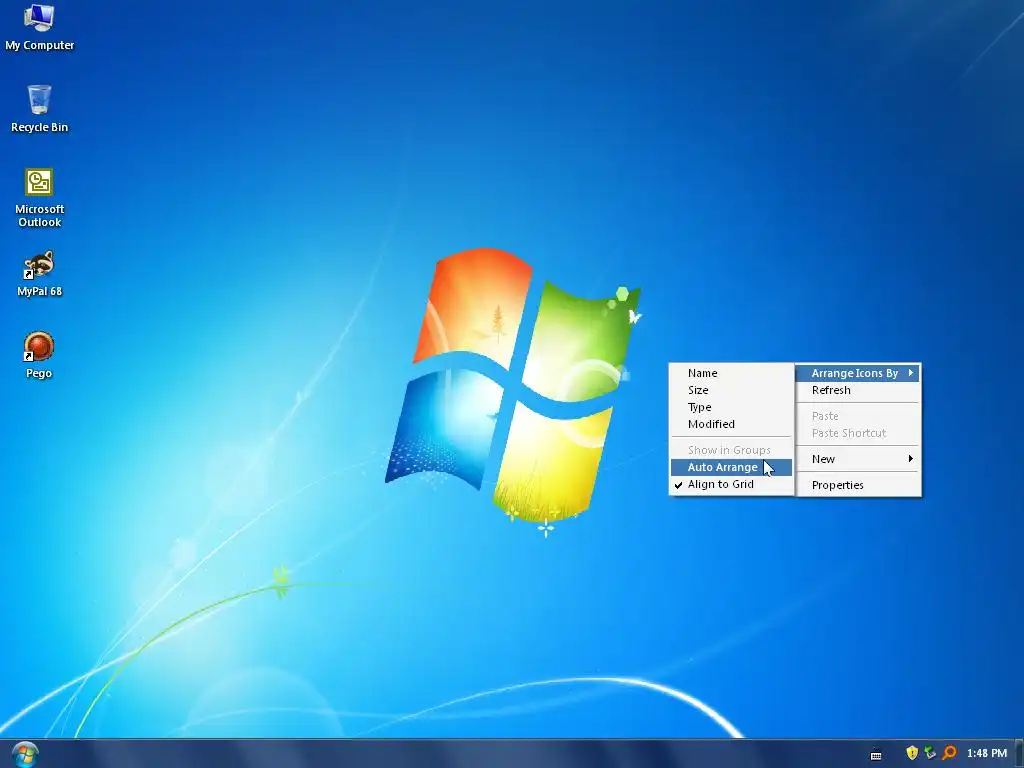Select the My Computer desktop icon
This screenshot has width=1024, height=768.
click(39, 27)
